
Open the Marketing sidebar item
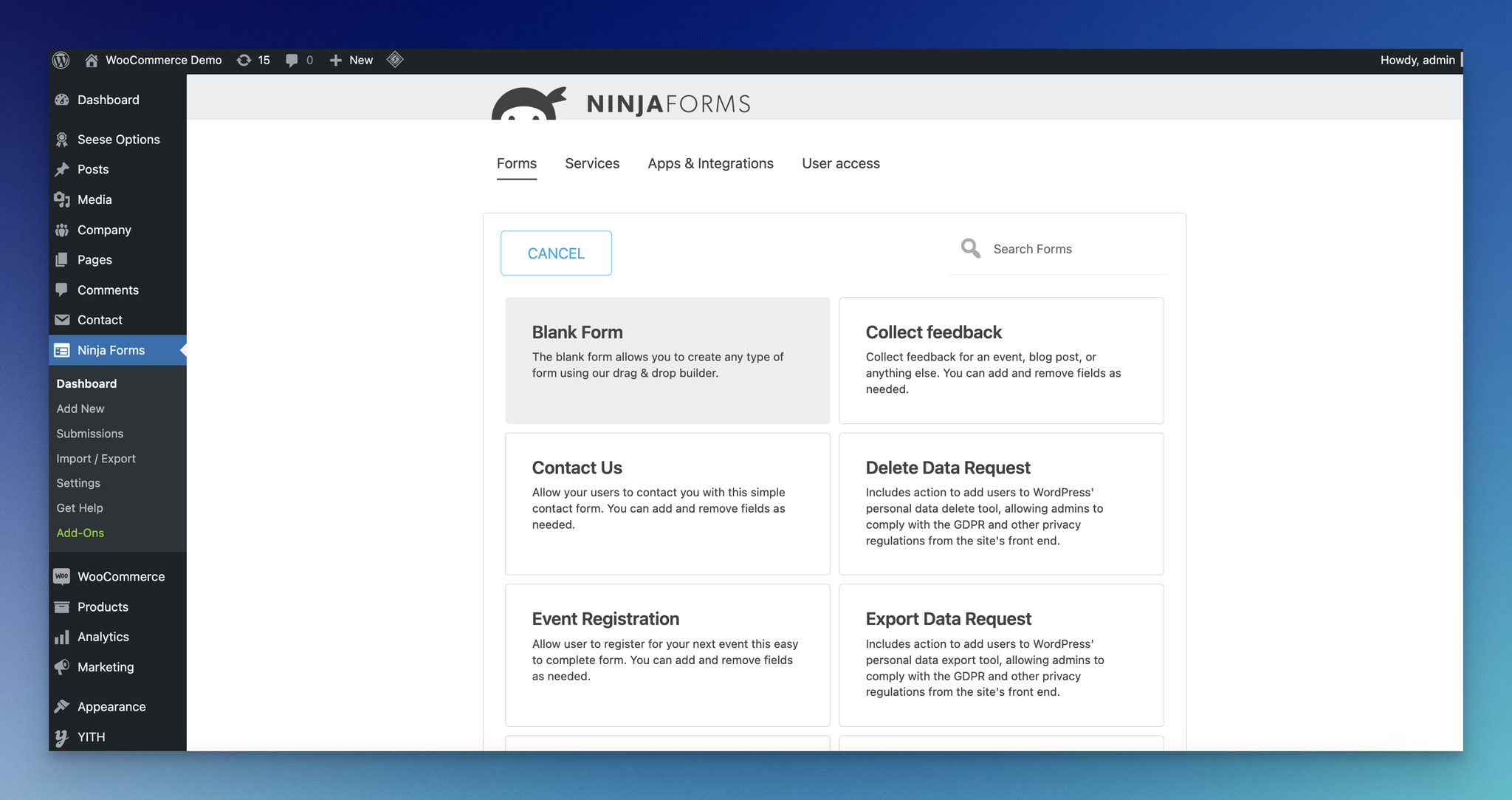click(117, 667)
